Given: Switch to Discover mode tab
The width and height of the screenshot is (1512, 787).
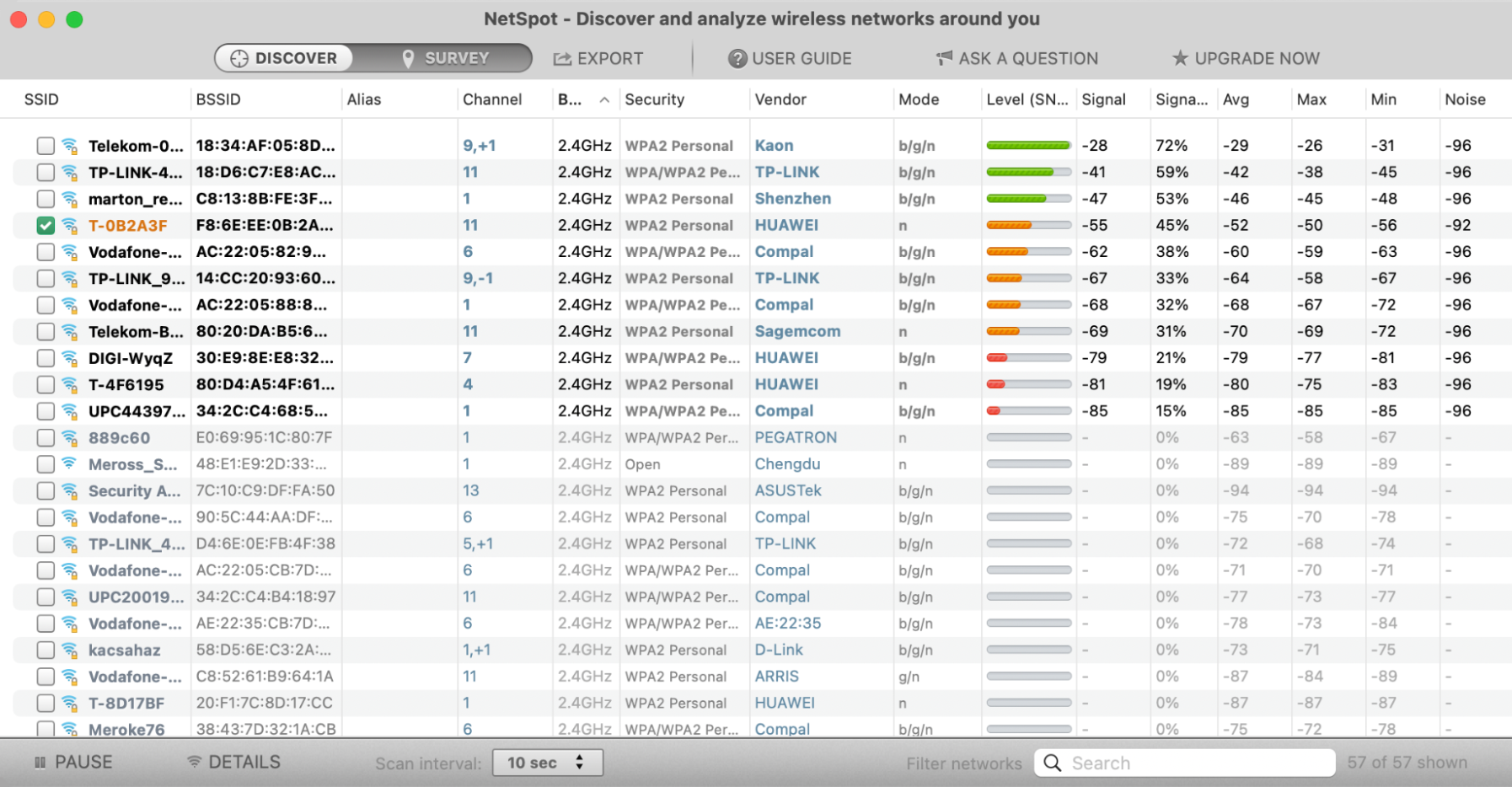Looking at the screenshot, I should 284,58.
